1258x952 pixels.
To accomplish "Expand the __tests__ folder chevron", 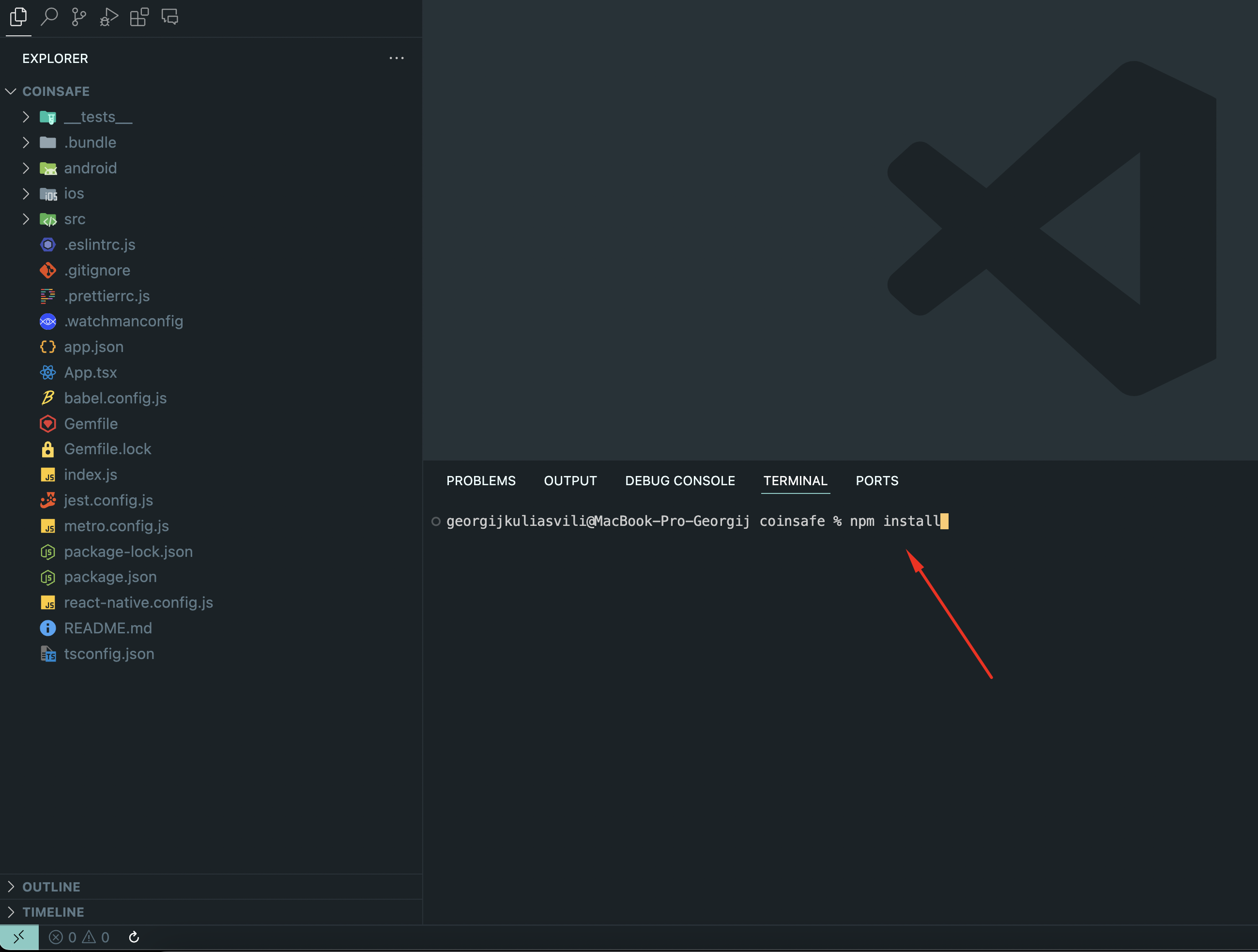I will coord(26,117).
